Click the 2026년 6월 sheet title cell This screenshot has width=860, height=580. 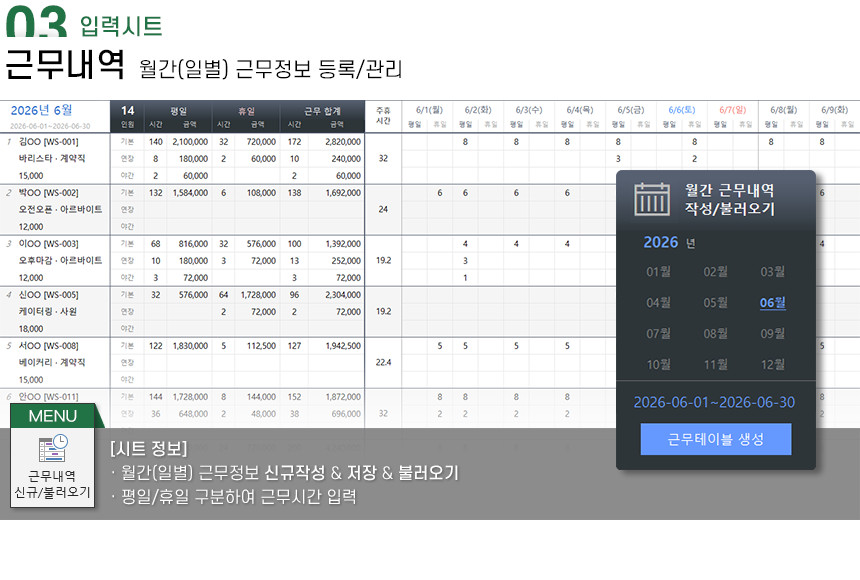click(x=41, y=110)
